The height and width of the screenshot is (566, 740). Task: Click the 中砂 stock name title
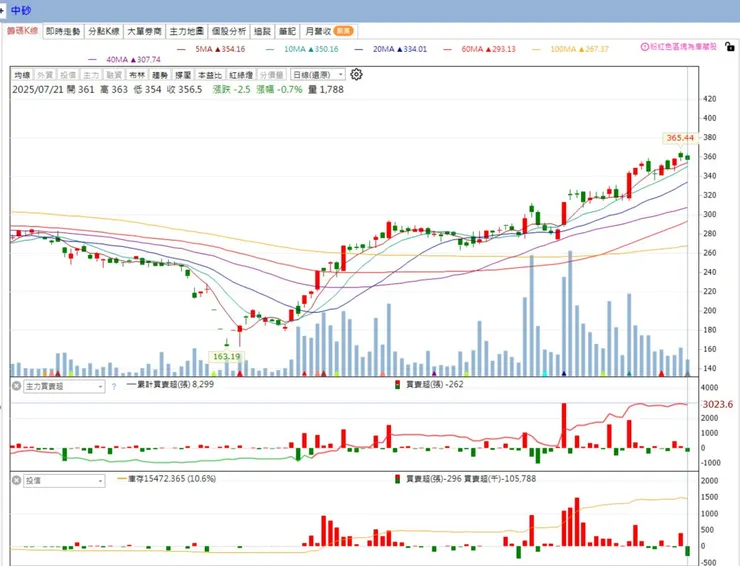click(20, 10)
